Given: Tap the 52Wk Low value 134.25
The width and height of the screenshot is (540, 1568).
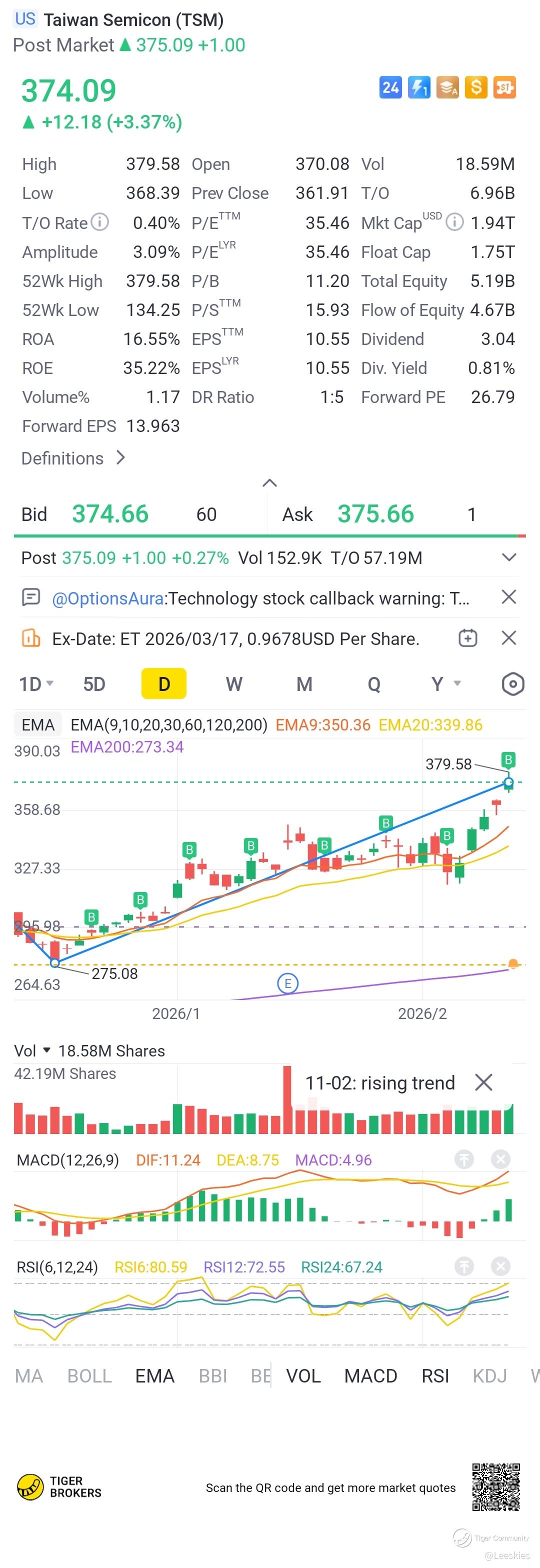Looking at the screenshot, I should pyautogui.click(x=153, y=310).
